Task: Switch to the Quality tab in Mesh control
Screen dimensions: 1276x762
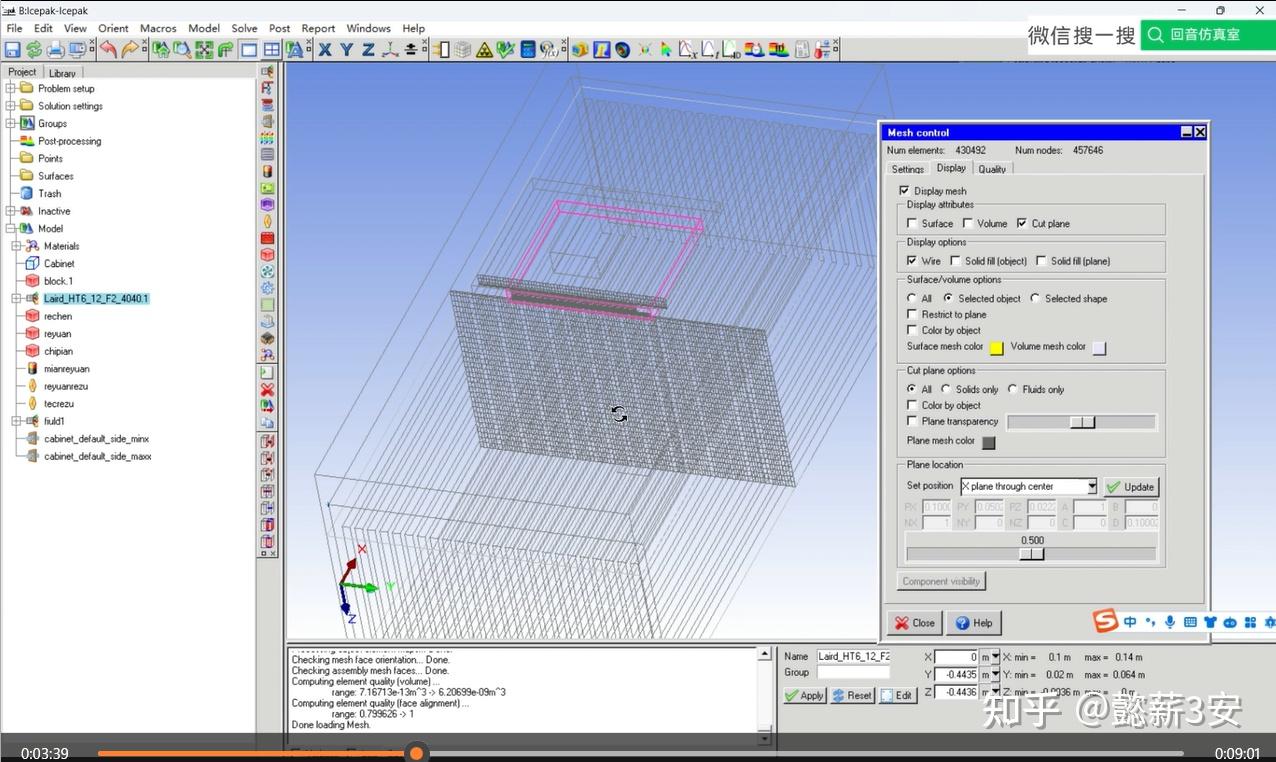Action: tap(992, 169)
